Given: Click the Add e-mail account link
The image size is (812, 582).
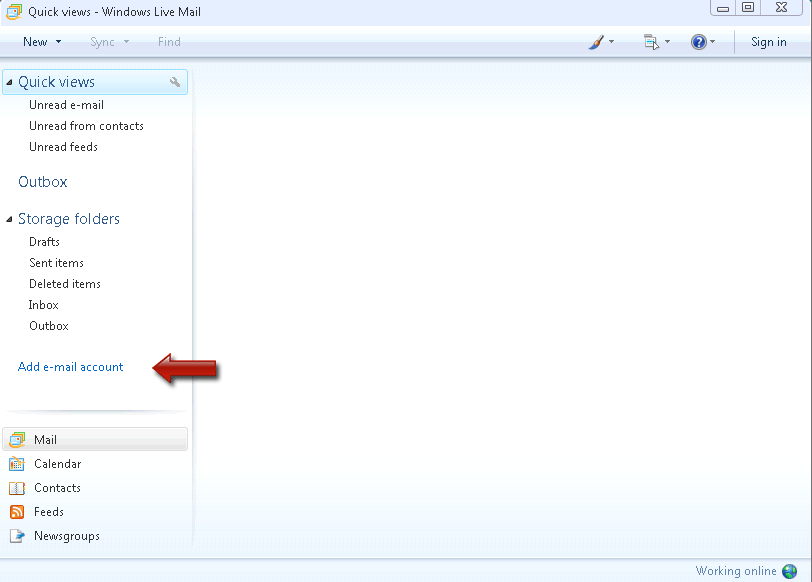Looking at the screenshot, I should 70,367.
